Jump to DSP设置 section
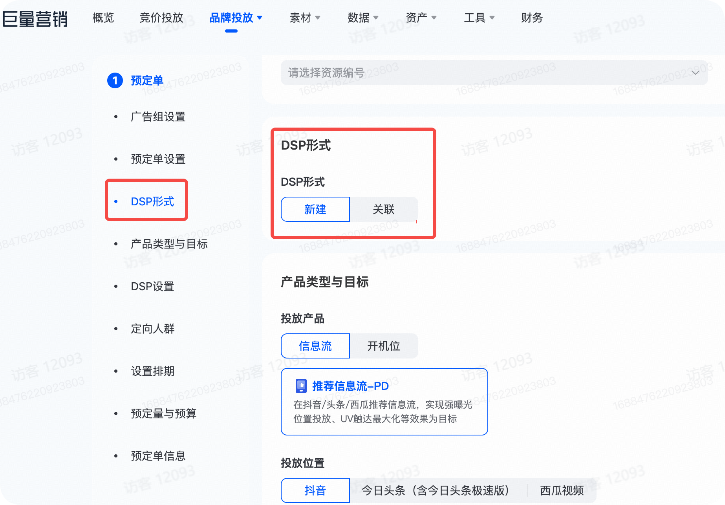The width and height of the screenshot is (725, 505). point(152,286)
